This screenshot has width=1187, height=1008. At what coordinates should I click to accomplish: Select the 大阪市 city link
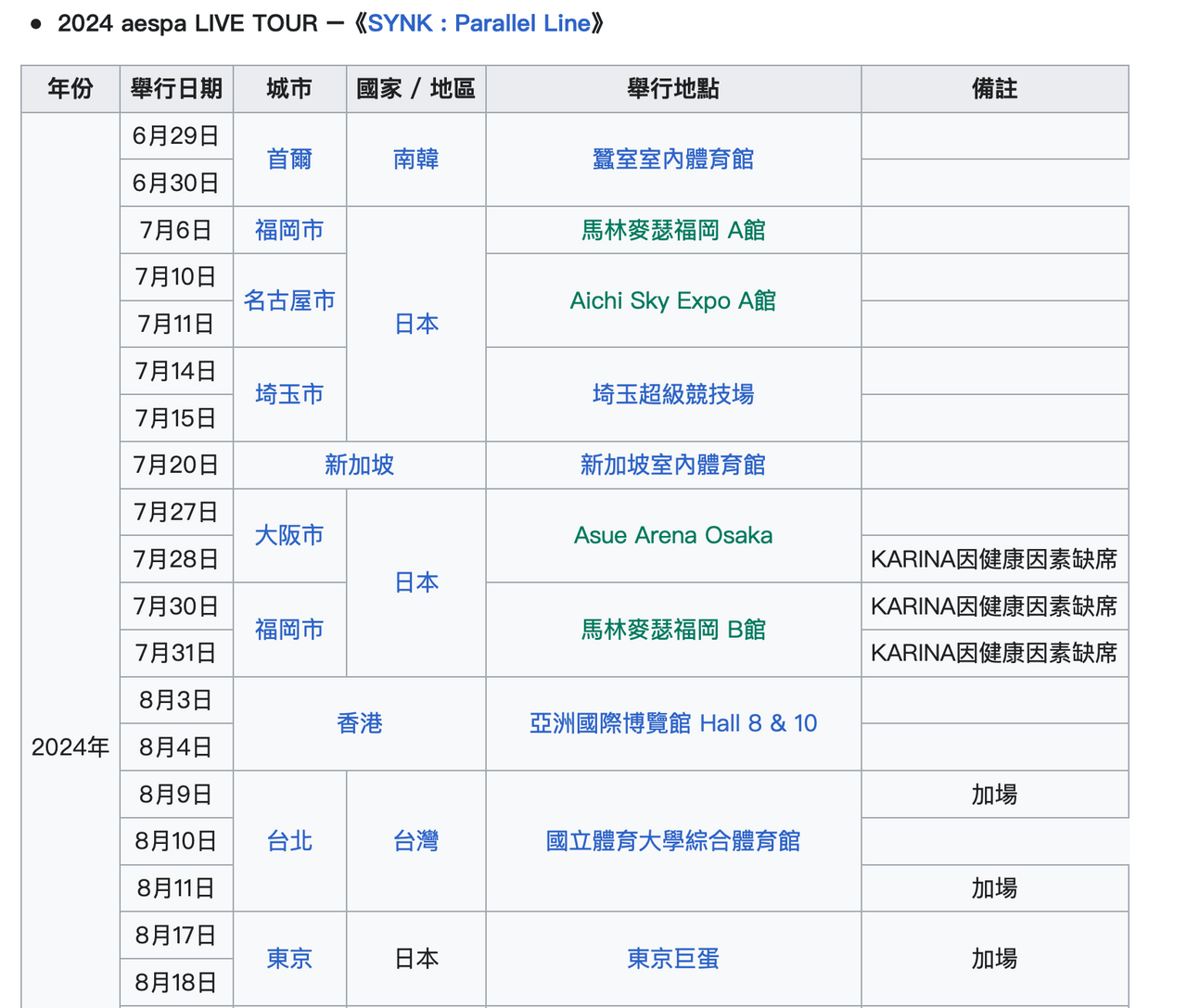(x=288, y=535)
